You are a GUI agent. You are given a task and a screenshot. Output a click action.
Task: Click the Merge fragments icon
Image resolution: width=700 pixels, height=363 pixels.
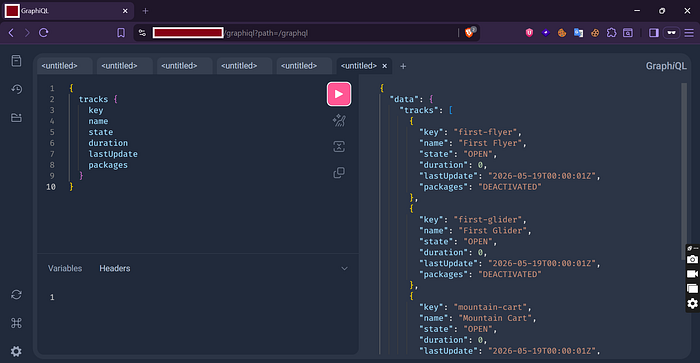click(x=339, y=146)
